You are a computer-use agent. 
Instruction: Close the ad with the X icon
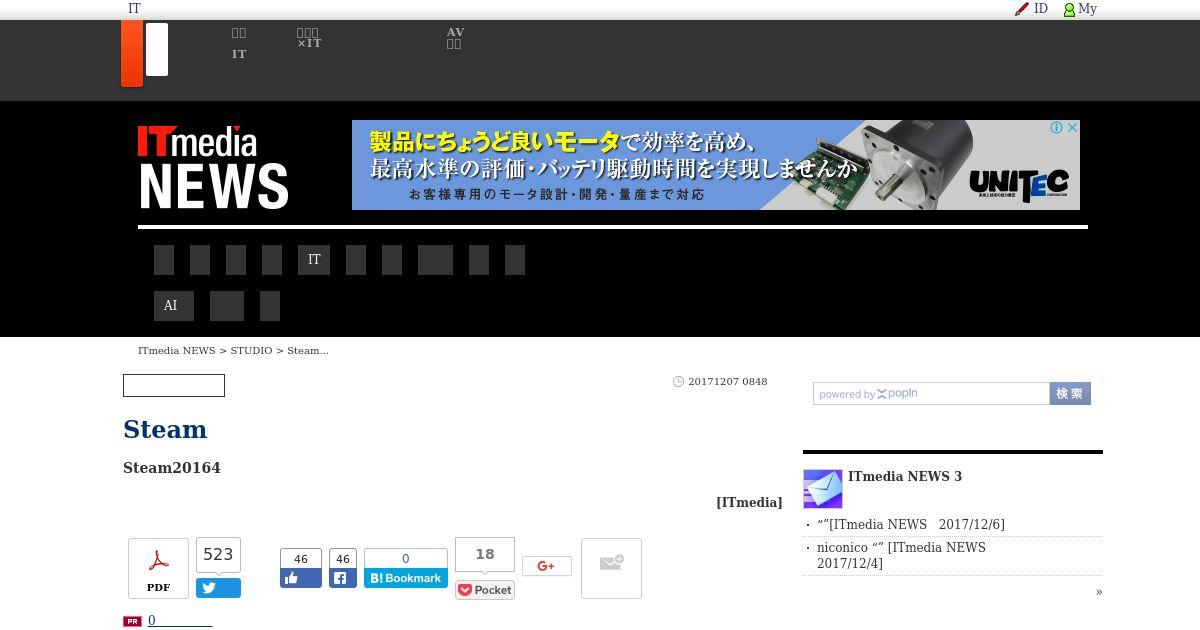tap(1072, 128)
